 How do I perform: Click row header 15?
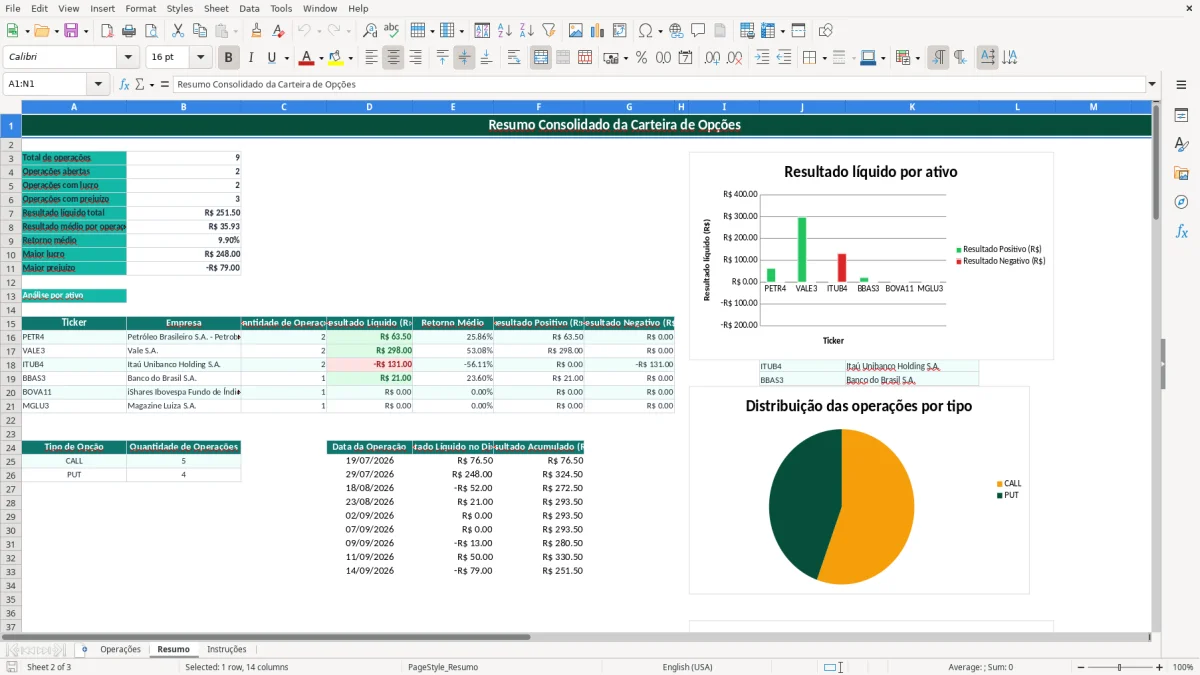(x=10, y=323)
